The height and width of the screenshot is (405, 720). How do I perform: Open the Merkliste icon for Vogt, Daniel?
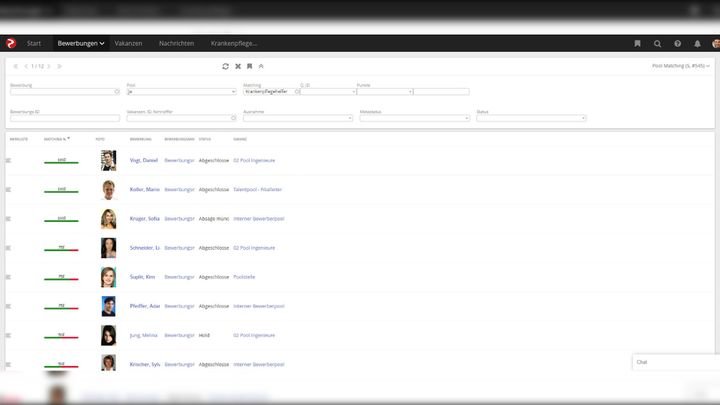coord(9,160)
